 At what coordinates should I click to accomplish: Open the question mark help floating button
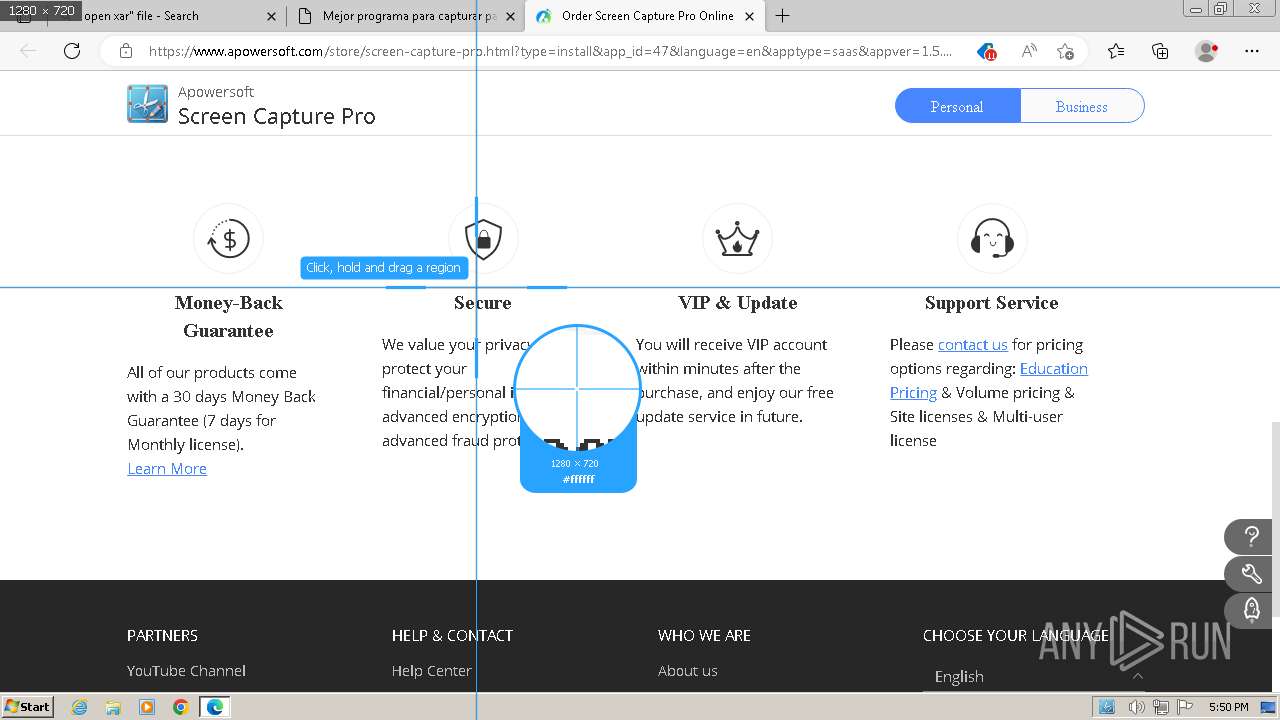(1251, 537)
